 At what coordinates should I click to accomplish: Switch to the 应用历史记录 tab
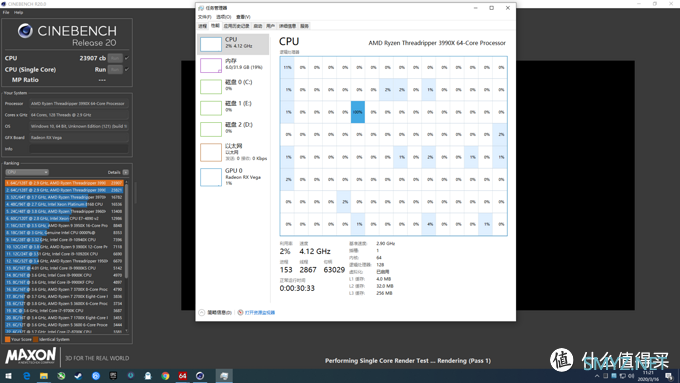point(236,26)
